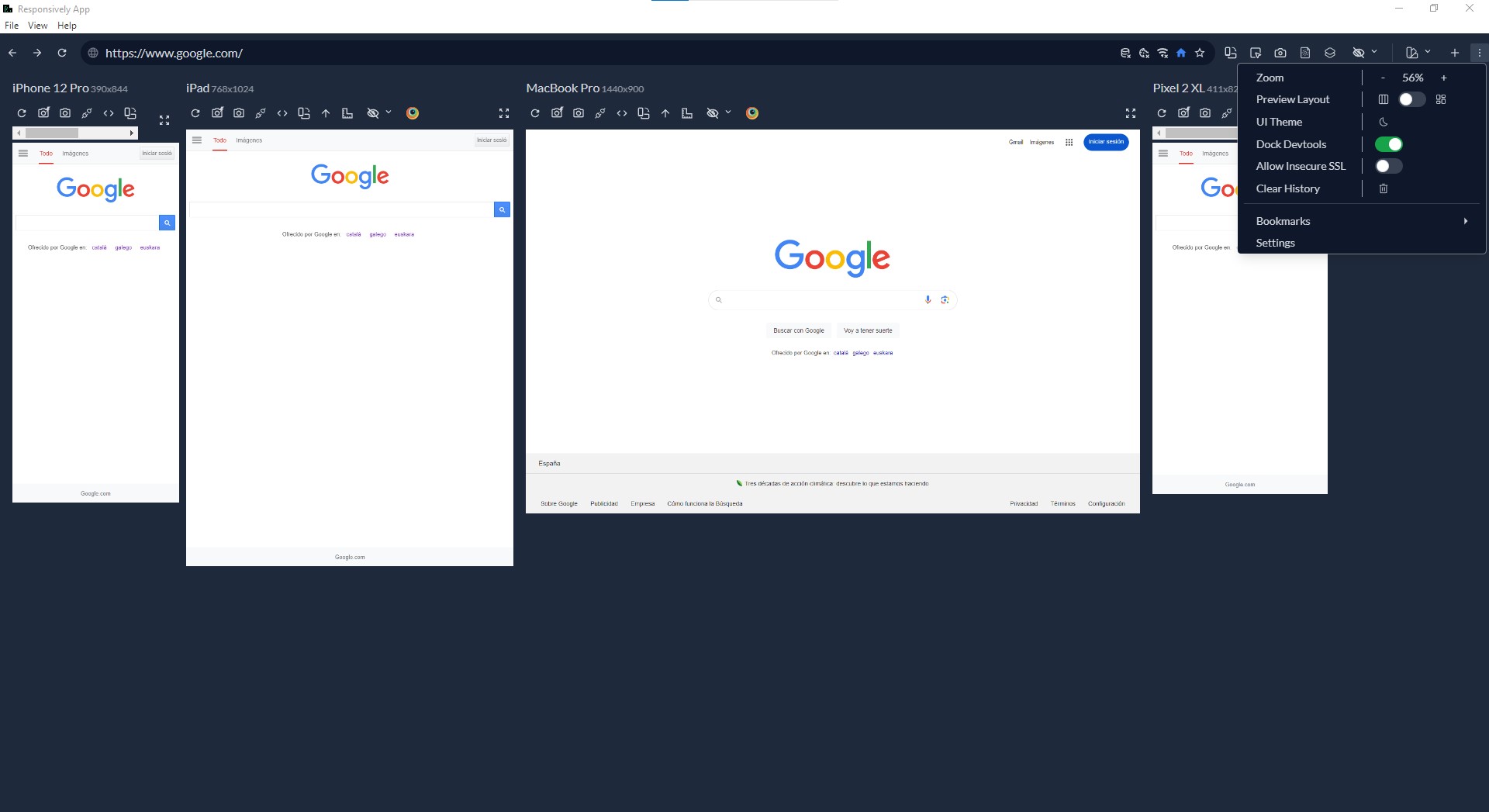The image size is (1489, 812).
Task: Increase zoom with the plus button
Action: click(1443, 78)
